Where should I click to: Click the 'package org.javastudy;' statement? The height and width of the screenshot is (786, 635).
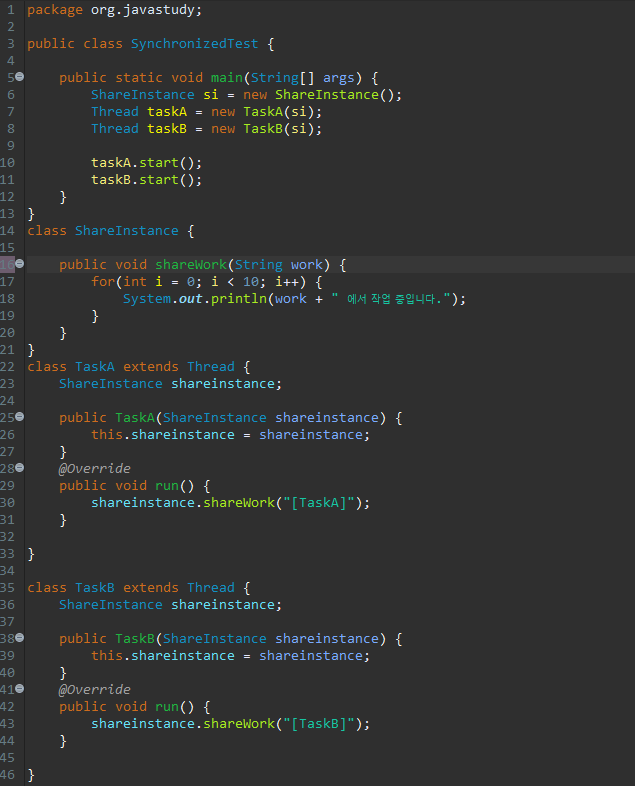click(x=114, y=10)
